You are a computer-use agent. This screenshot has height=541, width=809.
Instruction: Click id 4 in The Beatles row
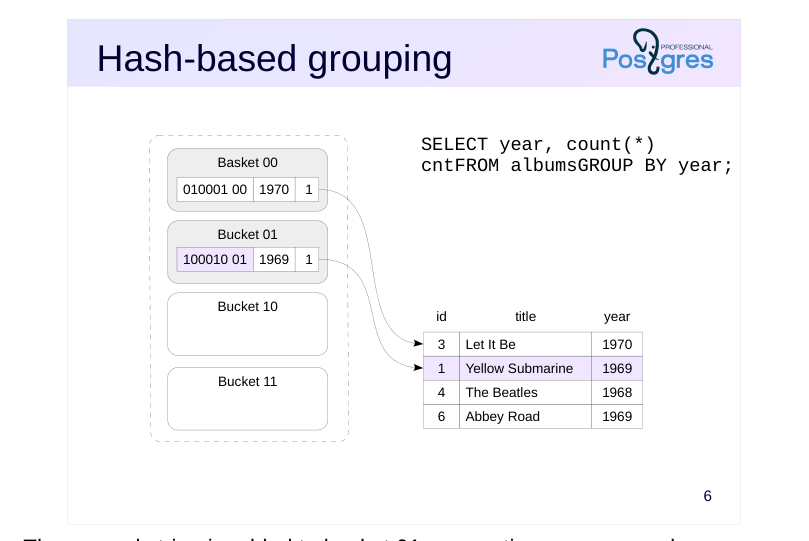(441, 392)
